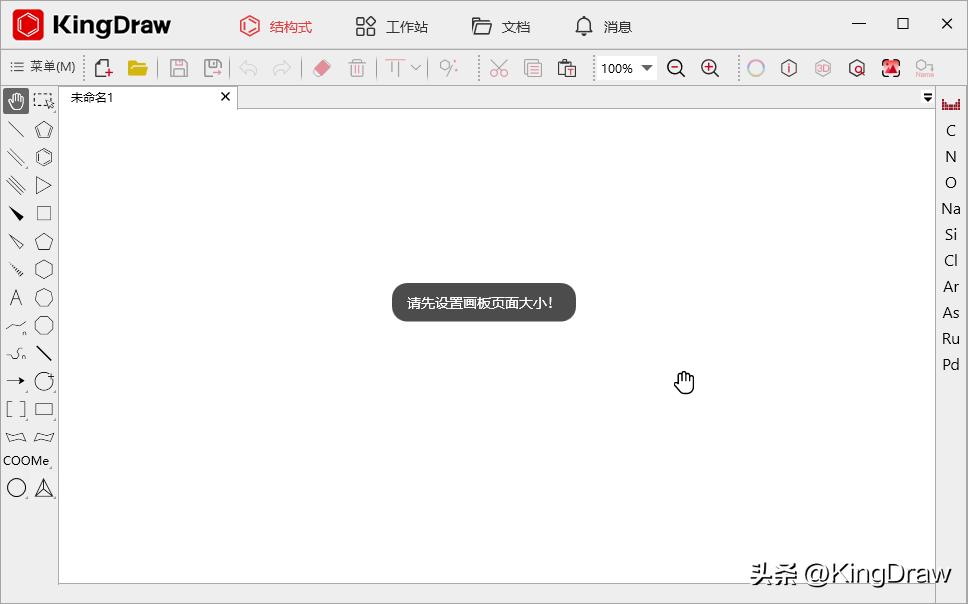
Task: Switch to the 工作站 tab
Action: click(392, 26)
